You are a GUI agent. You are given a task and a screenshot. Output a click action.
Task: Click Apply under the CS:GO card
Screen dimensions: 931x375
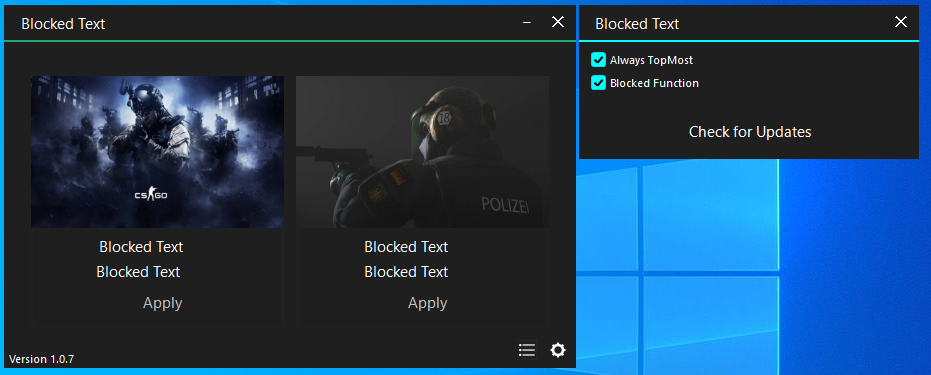tap(163, 303)
